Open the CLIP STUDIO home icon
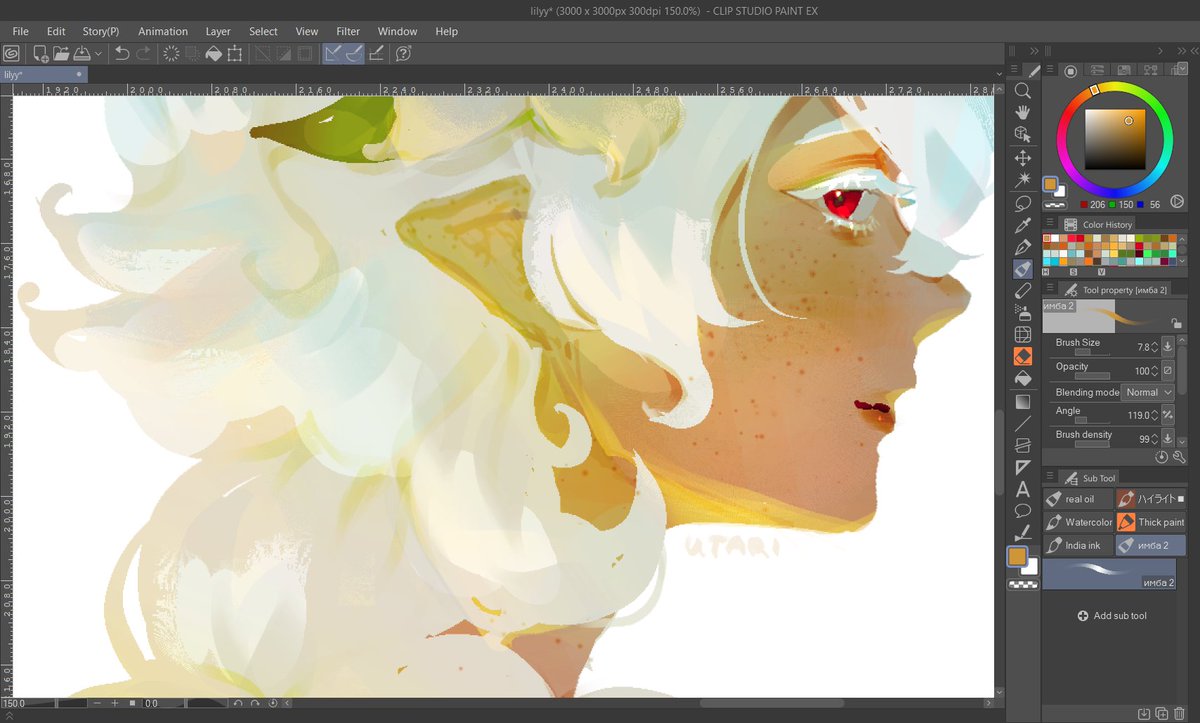1200x723 pixels. coord(11,53)
